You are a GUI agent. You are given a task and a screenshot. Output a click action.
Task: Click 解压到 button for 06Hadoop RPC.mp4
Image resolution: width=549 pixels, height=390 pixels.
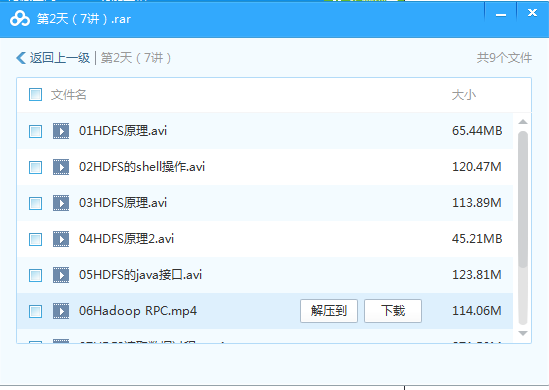coord(329,311)
